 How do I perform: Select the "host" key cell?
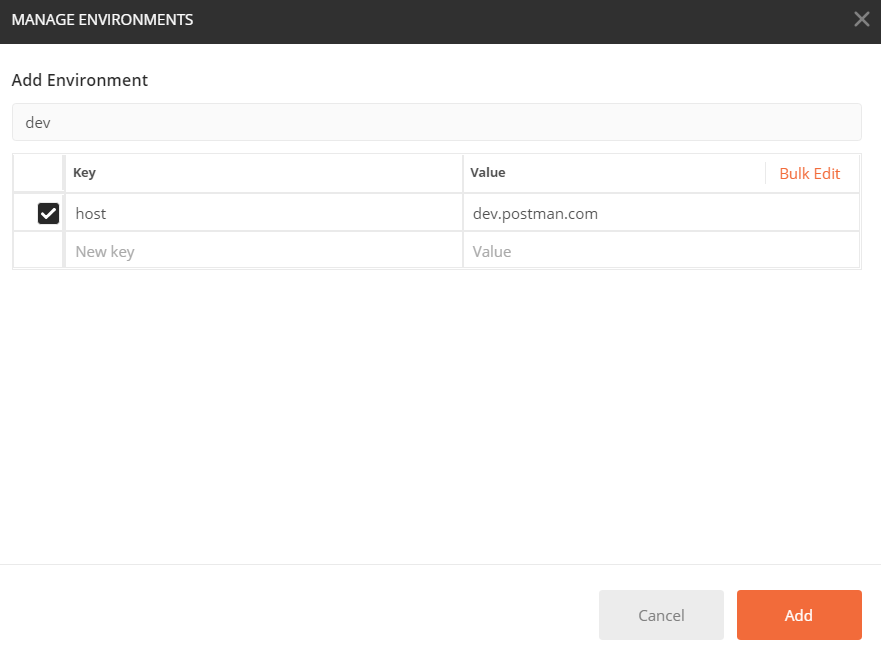[263, 213]
